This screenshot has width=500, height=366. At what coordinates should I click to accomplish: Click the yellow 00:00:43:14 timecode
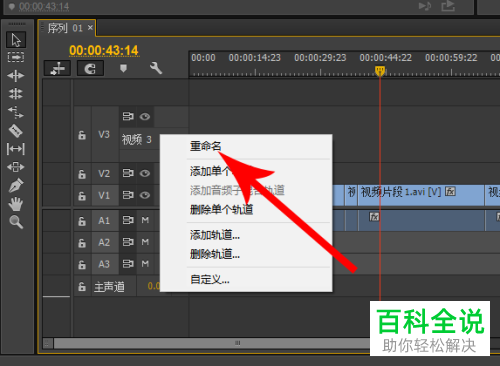point(104,51)
